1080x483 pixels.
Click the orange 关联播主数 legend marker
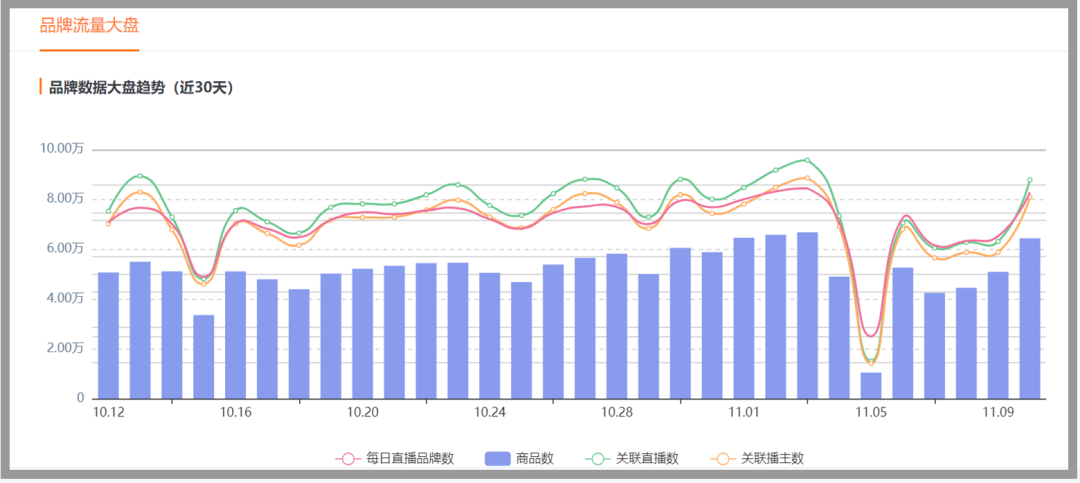point(723,459)
